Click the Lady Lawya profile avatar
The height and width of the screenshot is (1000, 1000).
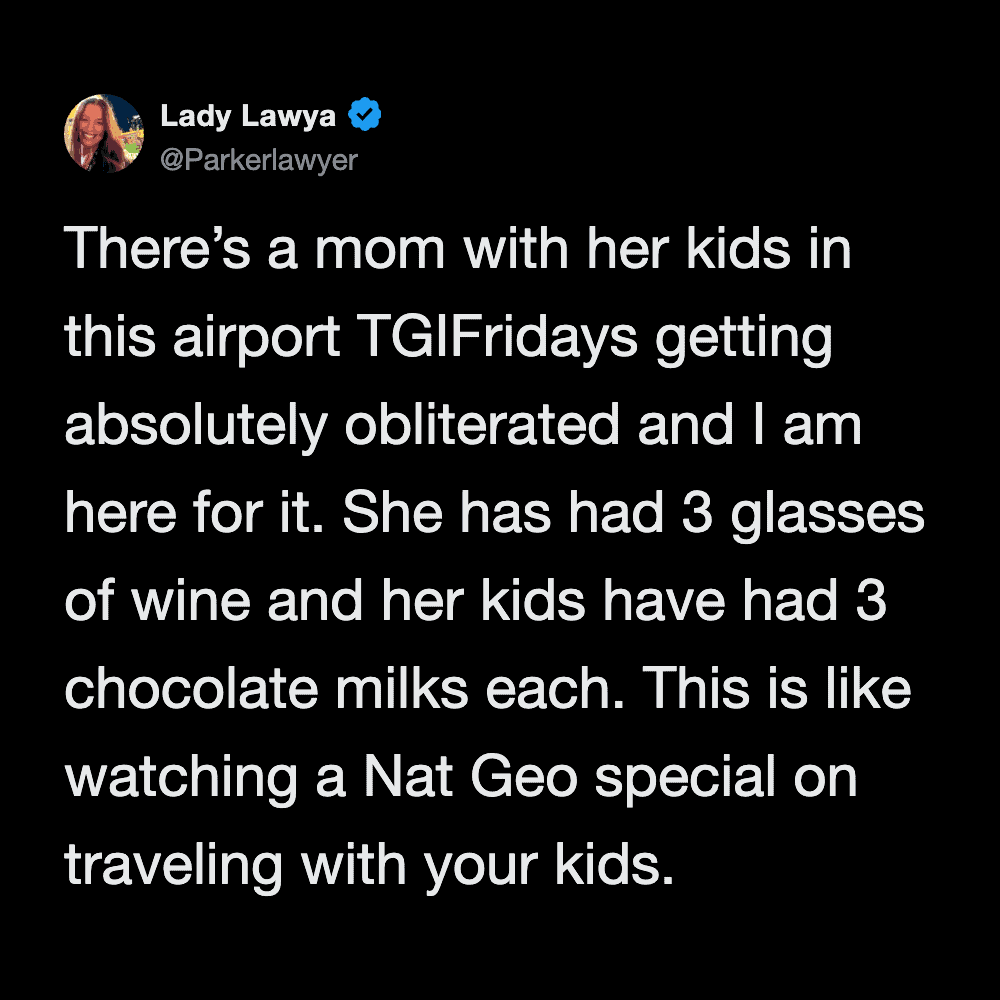coord(104,134)
